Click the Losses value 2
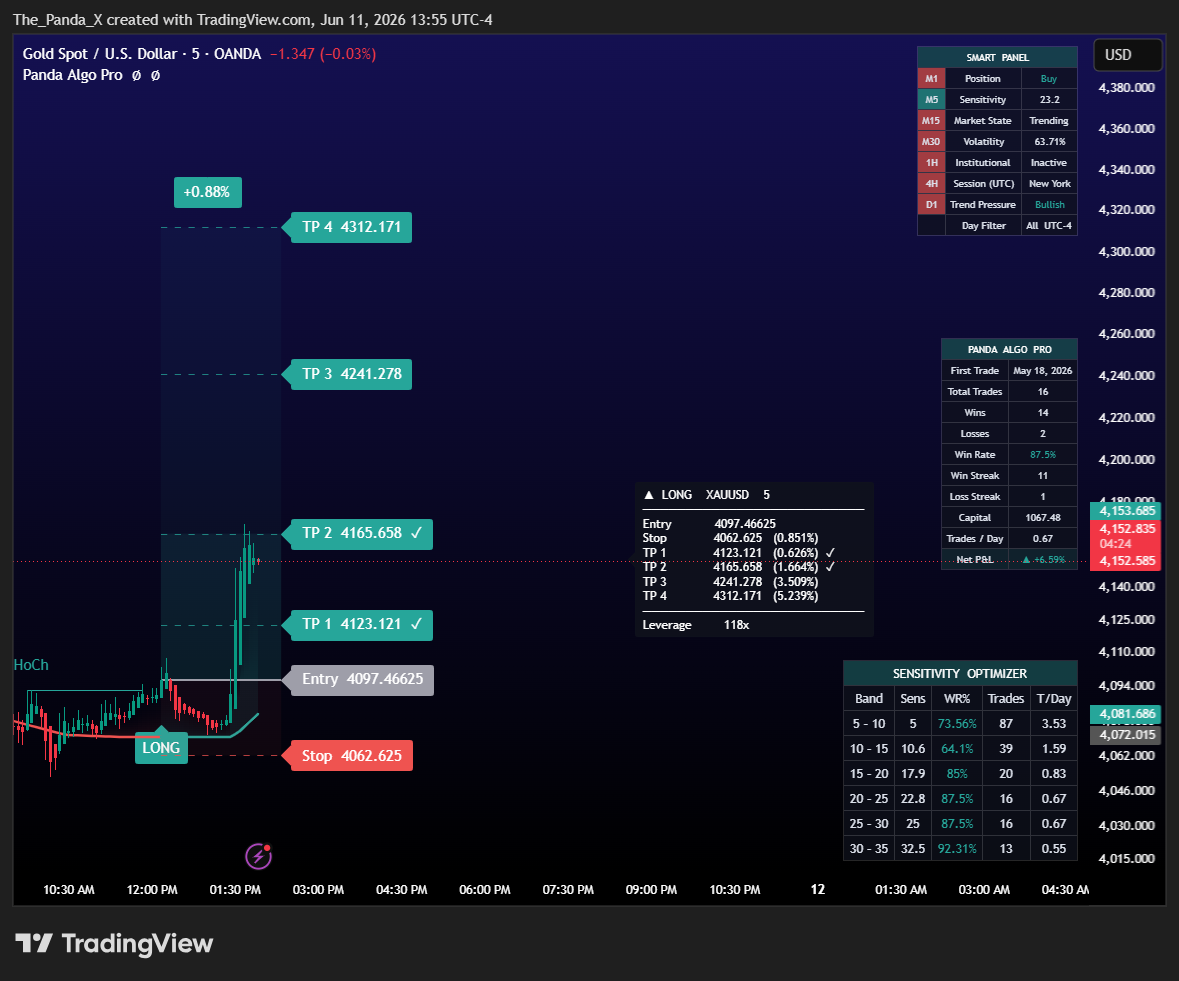This screenshot has width=1179, height=981. coord(1042,434)
